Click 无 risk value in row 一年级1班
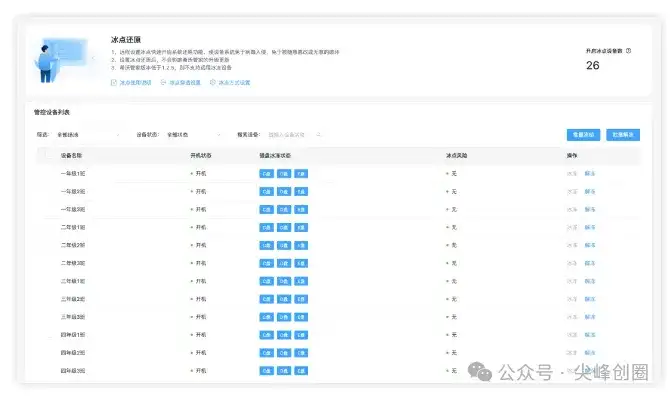Screen dimensions: 670x399 454,173
